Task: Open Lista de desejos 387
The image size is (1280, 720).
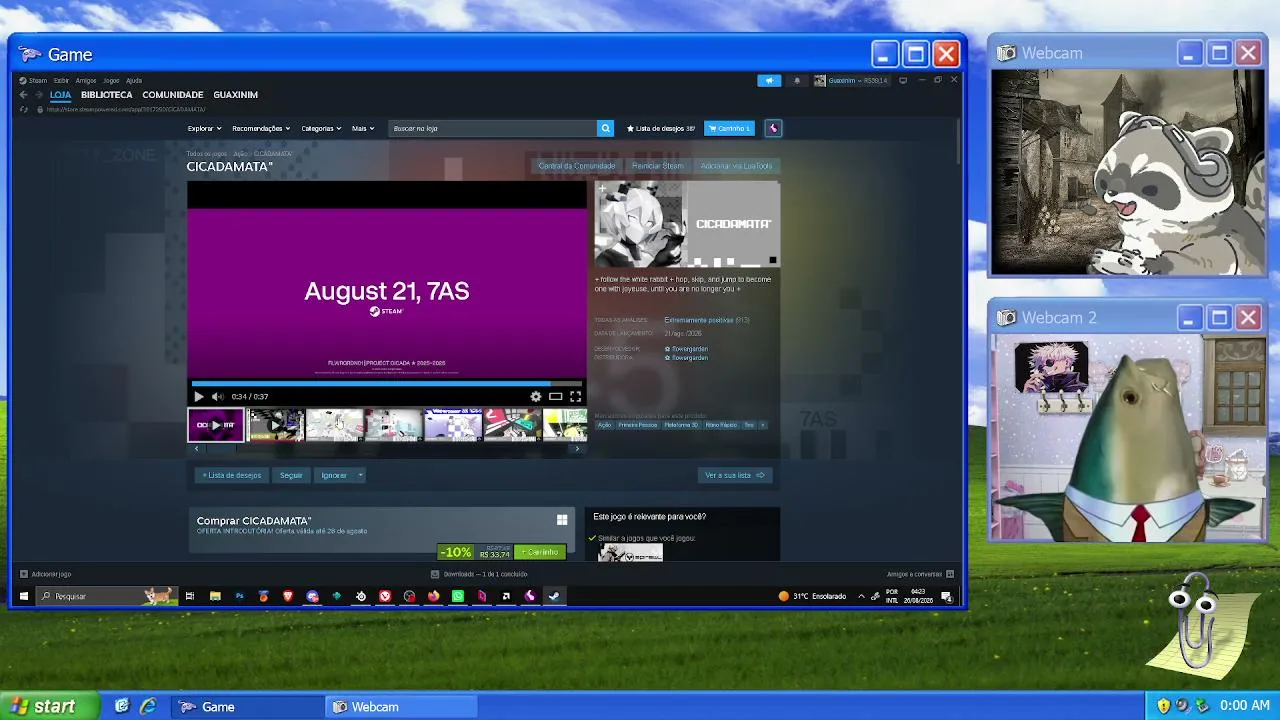Action: (x=661, y=128)
